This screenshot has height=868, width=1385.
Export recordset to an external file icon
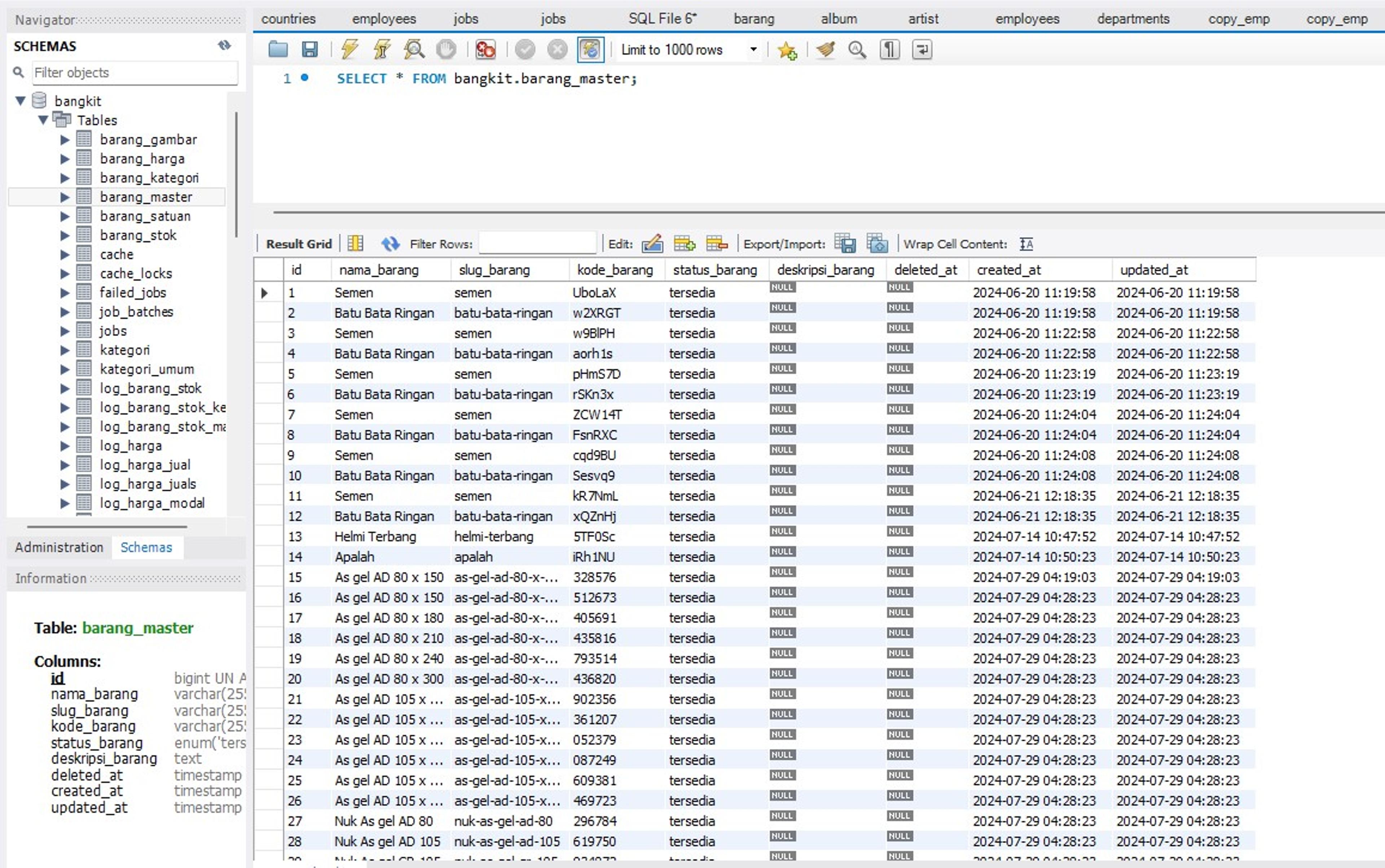coord(845,243)
